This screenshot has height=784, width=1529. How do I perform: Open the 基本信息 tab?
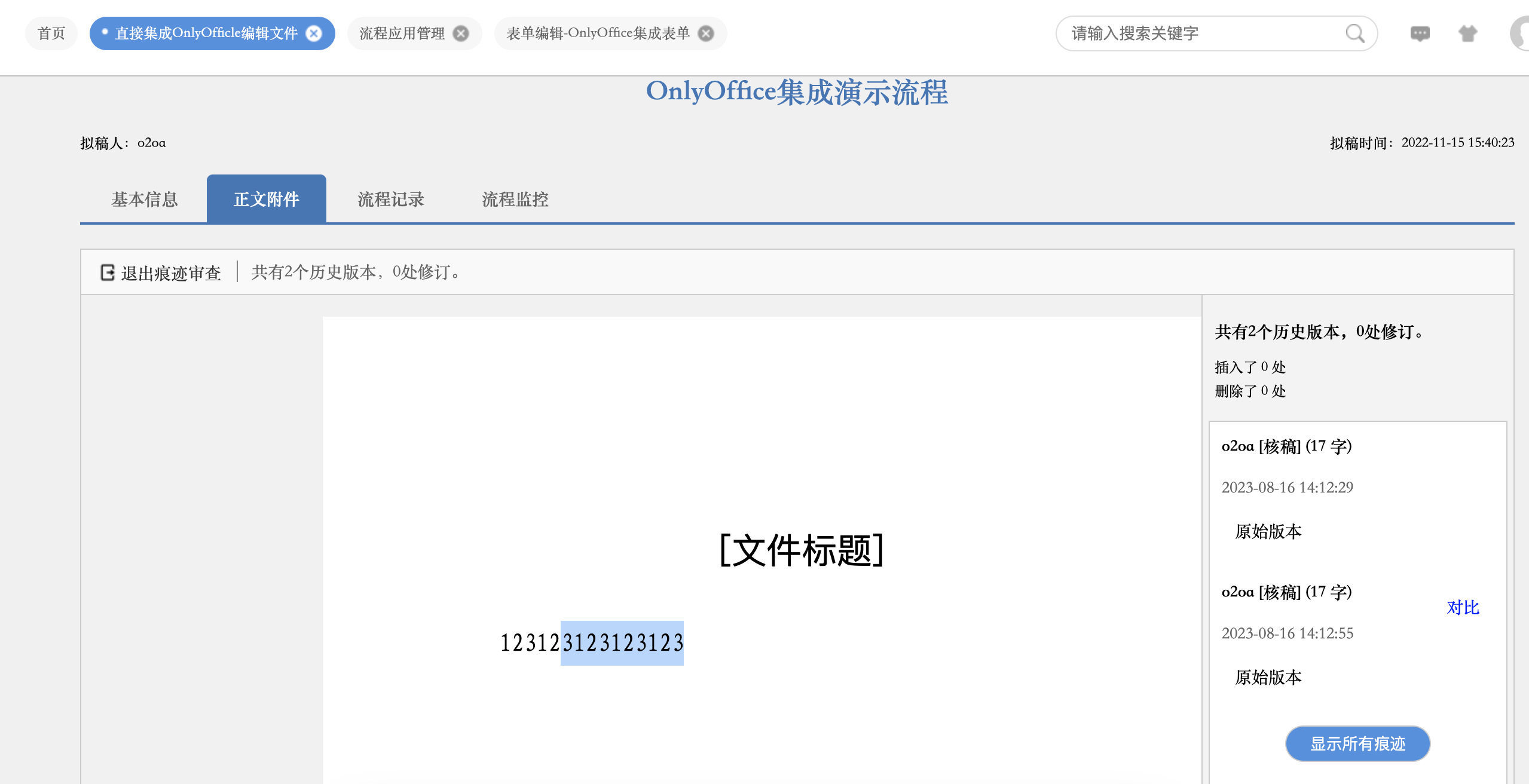coord(144,199)
